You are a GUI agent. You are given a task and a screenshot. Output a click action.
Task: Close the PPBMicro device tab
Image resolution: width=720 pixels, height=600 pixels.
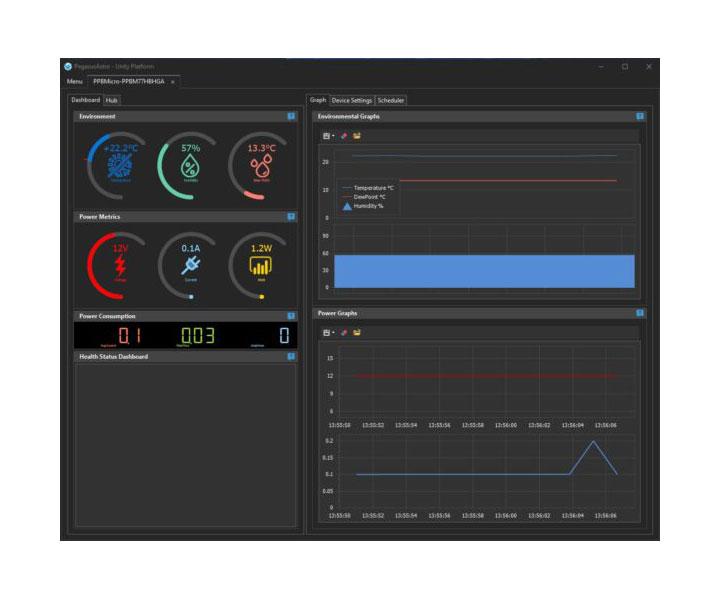[x=172, y=81]
